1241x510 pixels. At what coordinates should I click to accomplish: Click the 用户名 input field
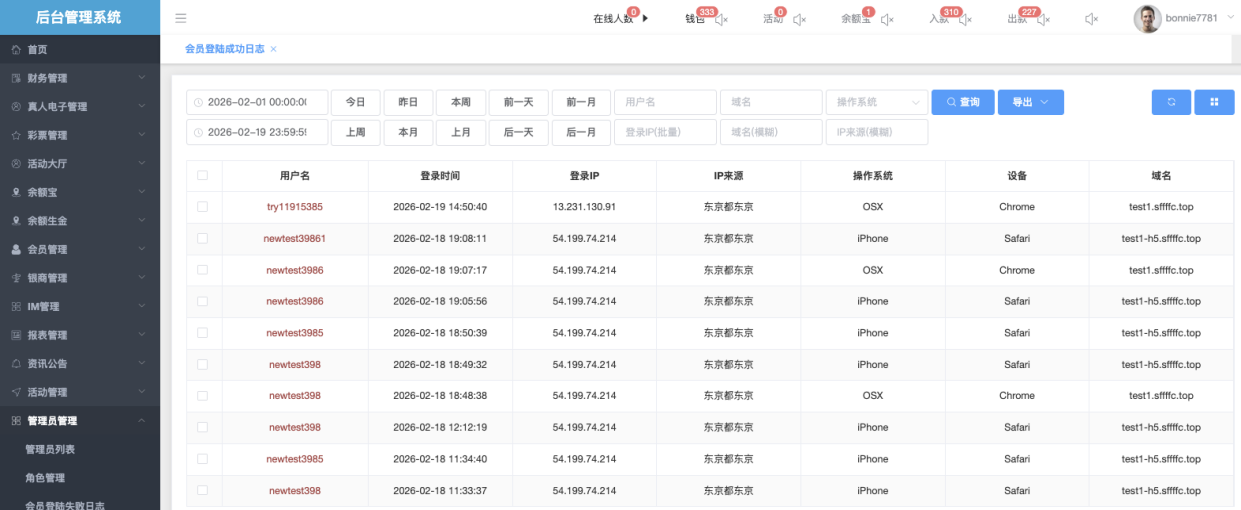(665, 102)
